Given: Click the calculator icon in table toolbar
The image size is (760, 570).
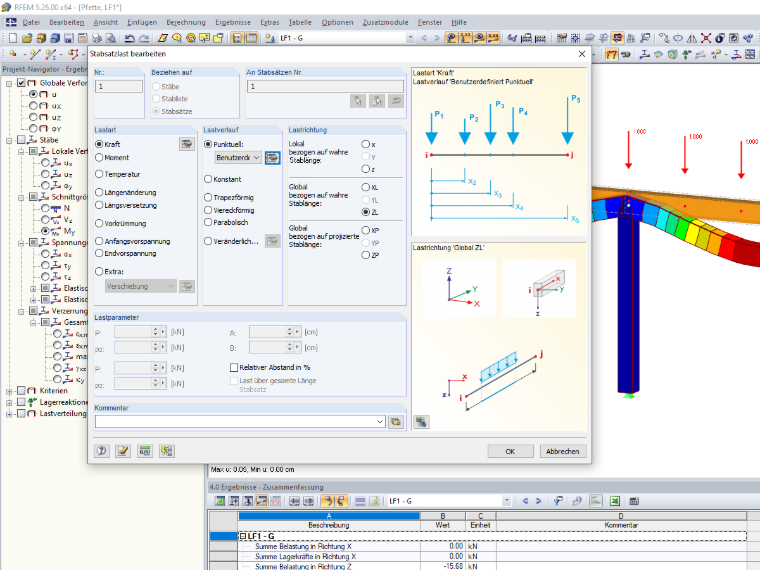Looking at the screenshot, I should coord(634,501).
